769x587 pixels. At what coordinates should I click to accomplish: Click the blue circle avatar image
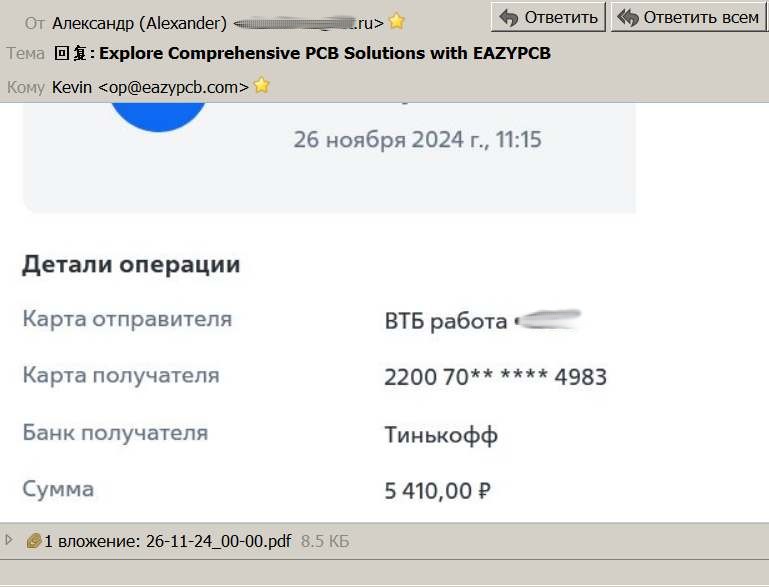(158, 118)
